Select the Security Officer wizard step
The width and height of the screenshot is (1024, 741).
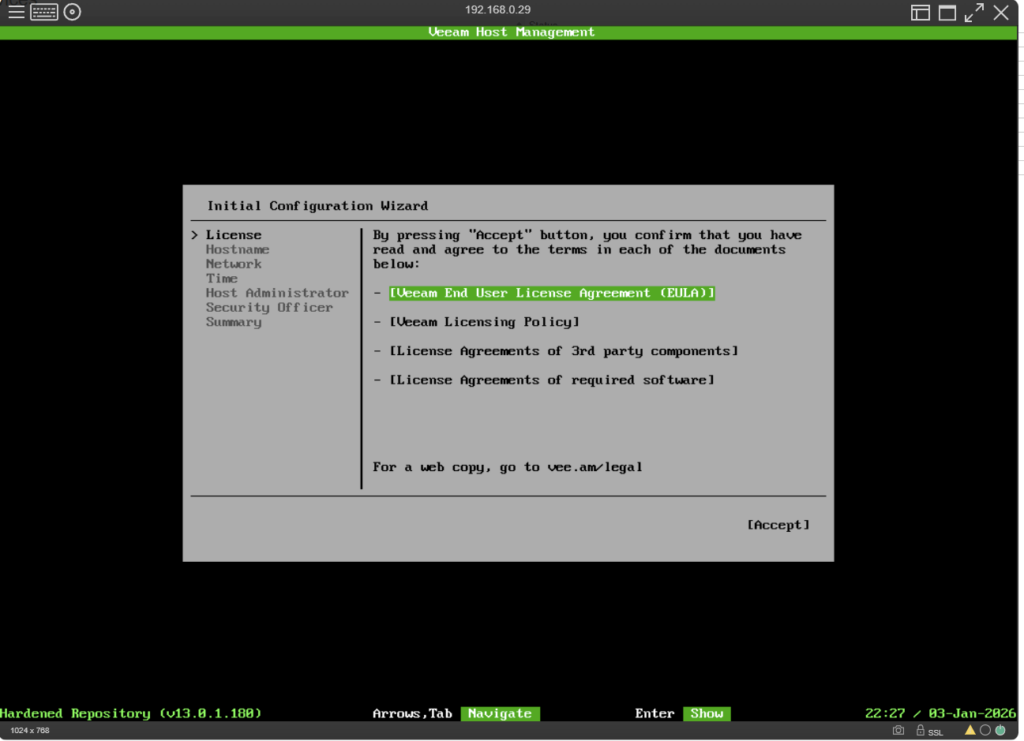click(269, 307)
